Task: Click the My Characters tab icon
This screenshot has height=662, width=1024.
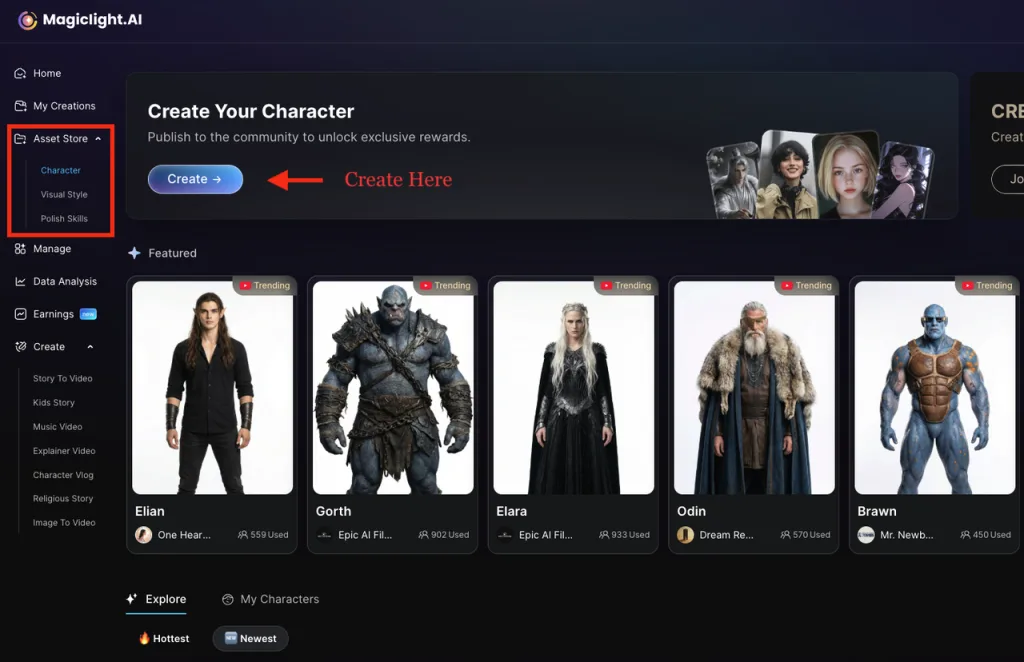Action: click(x=227, y=599)
